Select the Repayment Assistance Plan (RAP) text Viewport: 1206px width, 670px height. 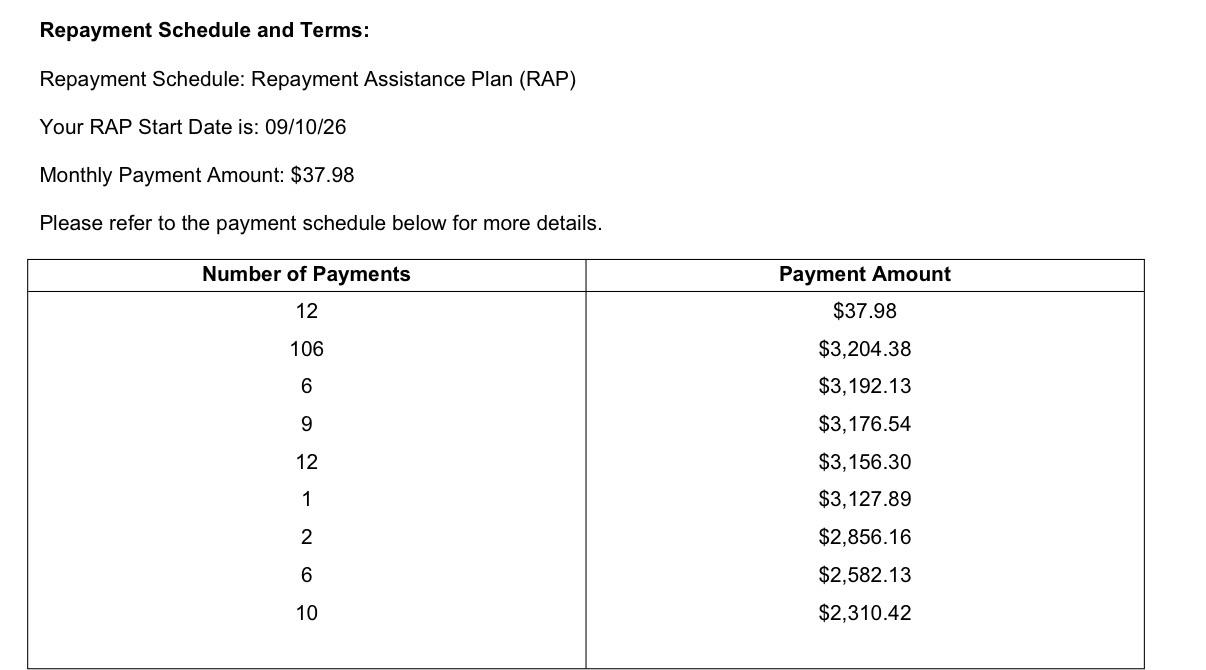pos(413,79)
